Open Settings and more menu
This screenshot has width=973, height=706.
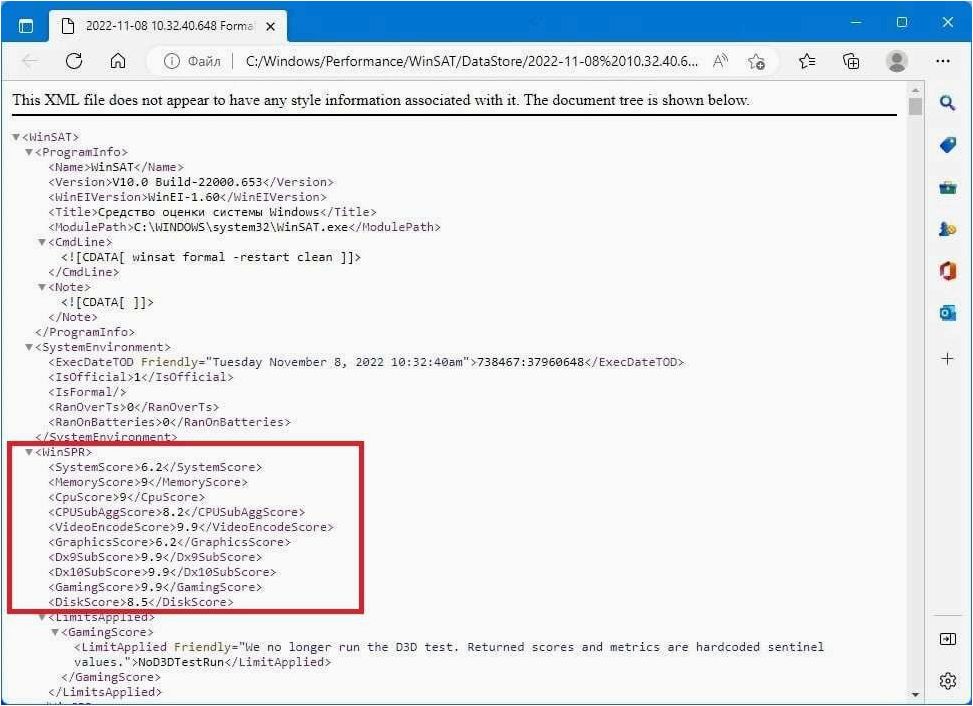tap(943, 61)
